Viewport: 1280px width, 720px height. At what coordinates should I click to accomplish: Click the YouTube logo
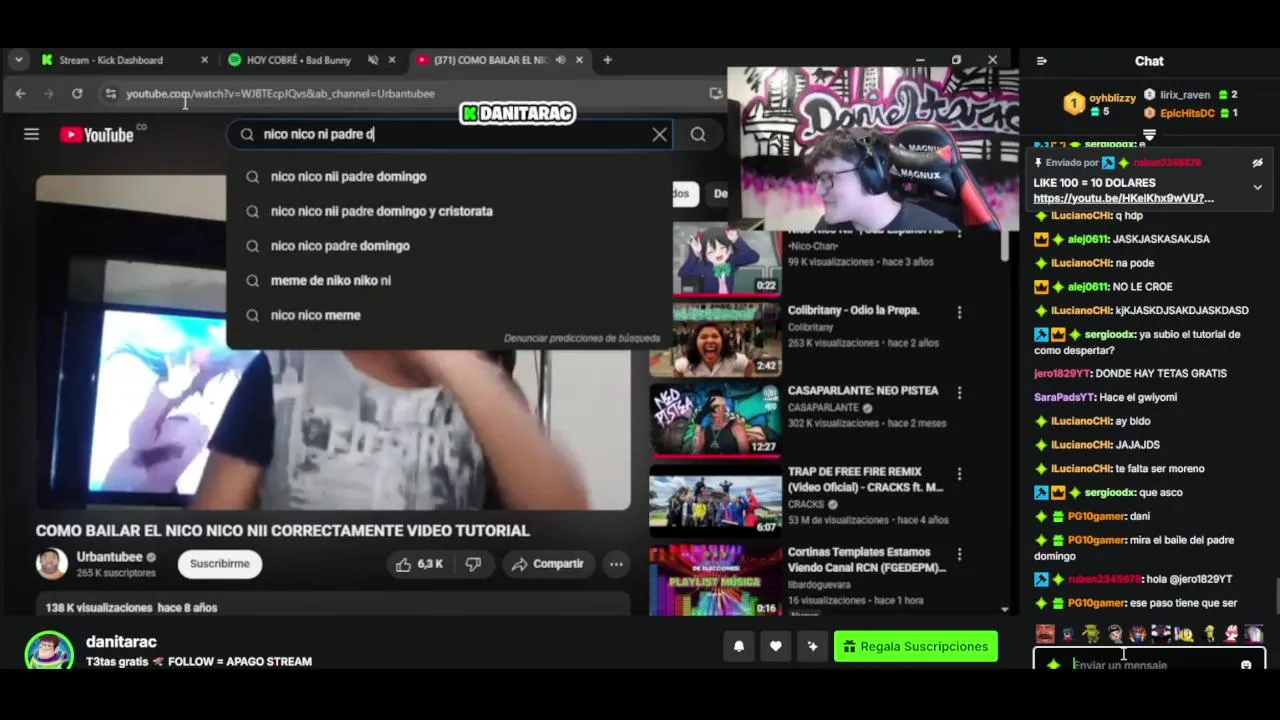click(98, 134)
